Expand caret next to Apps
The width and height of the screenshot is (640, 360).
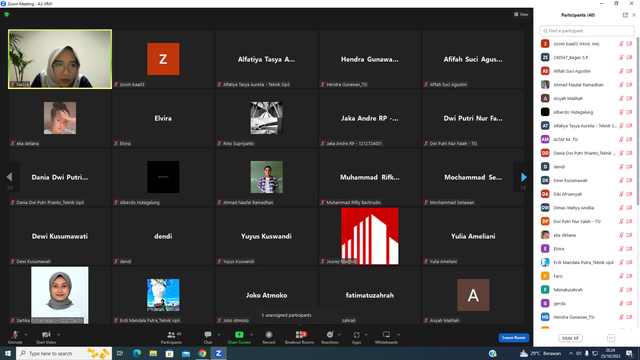coord(366,335)
